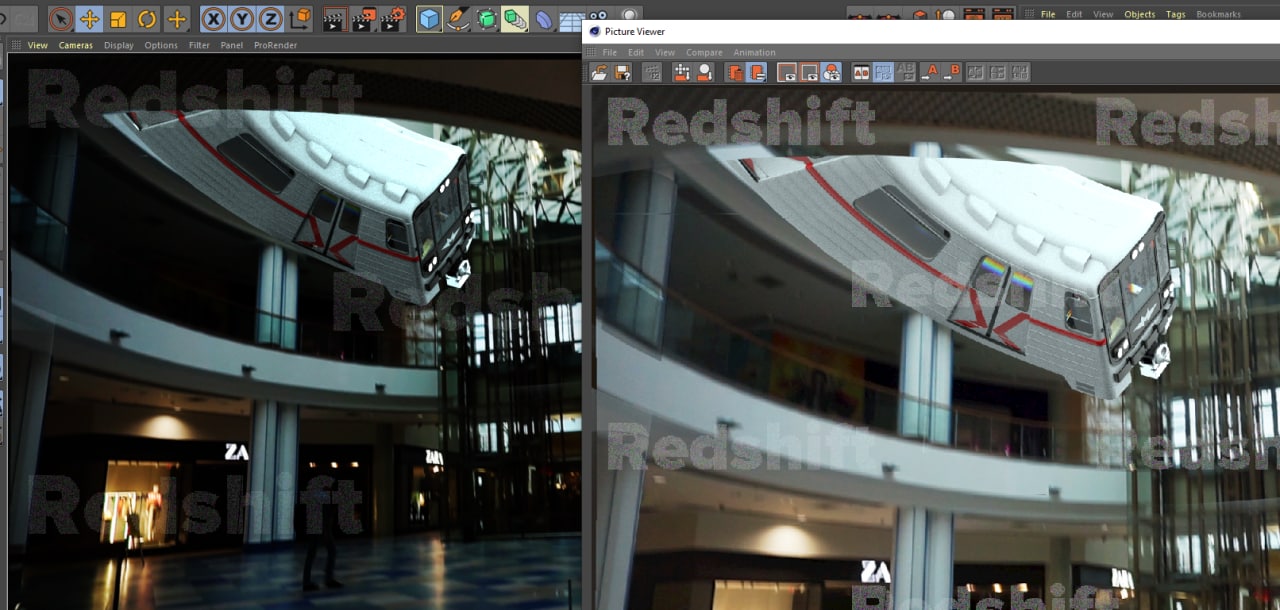Save image as floppy disk icon
Viewport: 1280px width, 610px height.
point(622,72)
